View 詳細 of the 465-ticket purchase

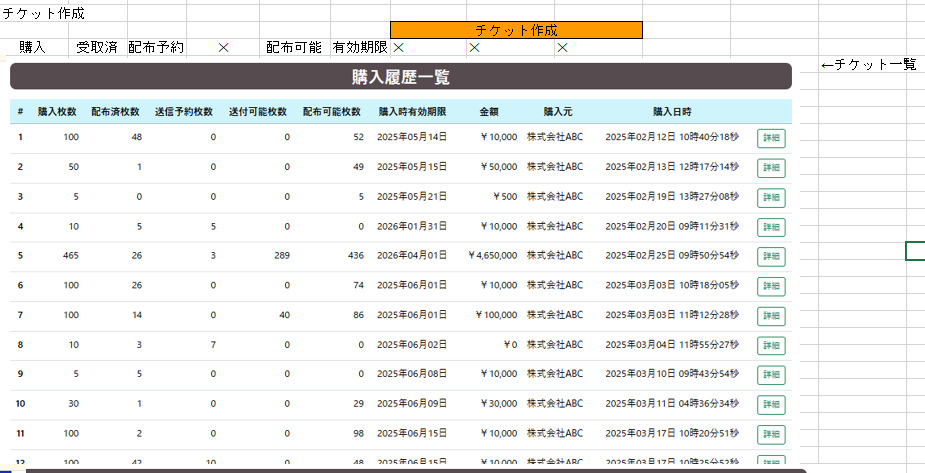(x=771, y=257)
